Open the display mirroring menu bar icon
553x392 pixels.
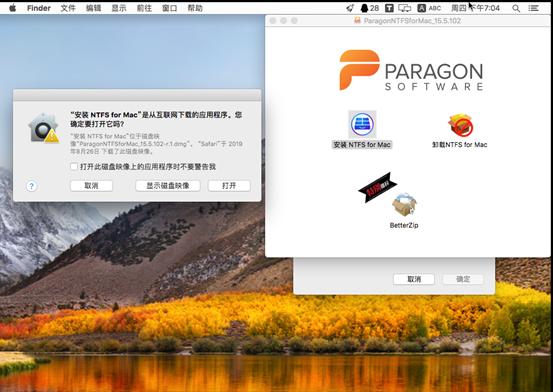pos(405,8)
